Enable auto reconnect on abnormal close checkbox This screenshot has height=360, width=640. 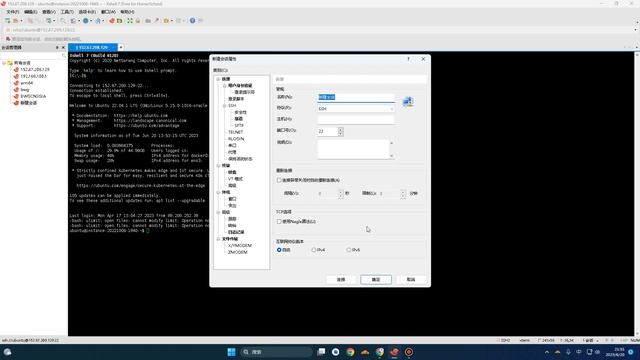tap(279, 180)
